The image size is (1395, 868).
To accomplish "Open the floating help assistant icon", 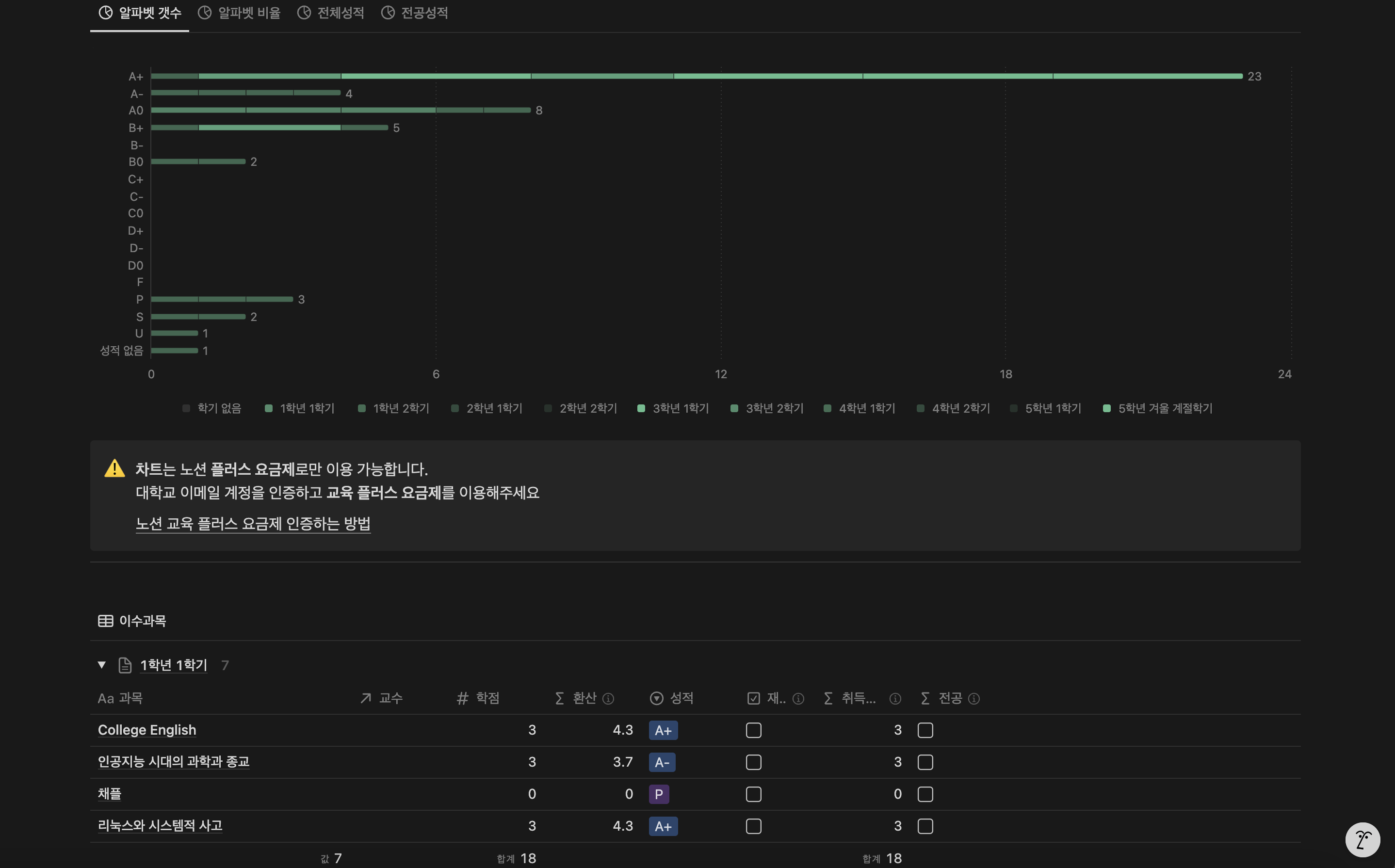I will [x=1363, y=840].
